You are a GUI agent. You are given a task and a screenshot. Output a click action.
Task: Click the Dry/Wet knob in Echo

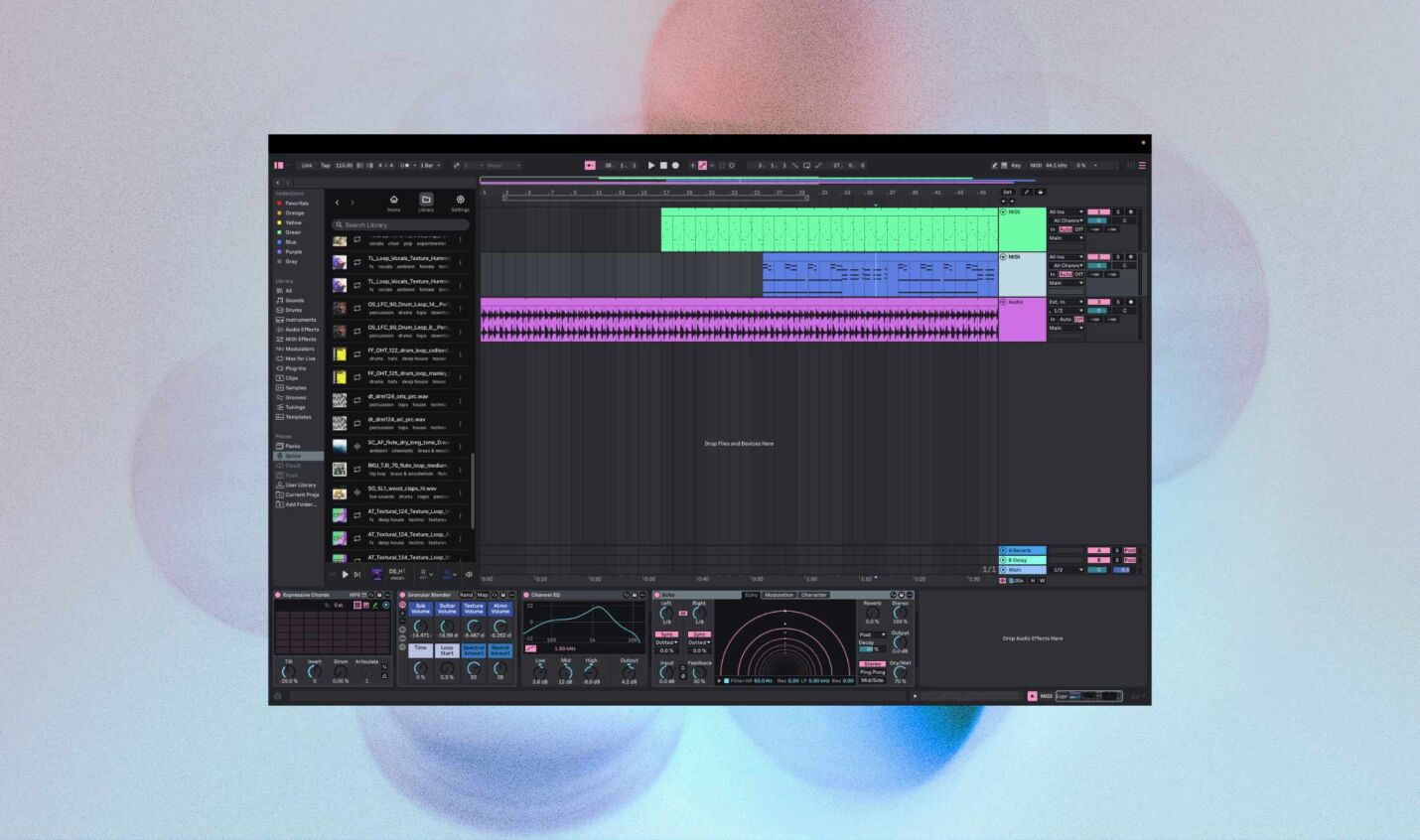pyautogui.click(x=900, y=672)
